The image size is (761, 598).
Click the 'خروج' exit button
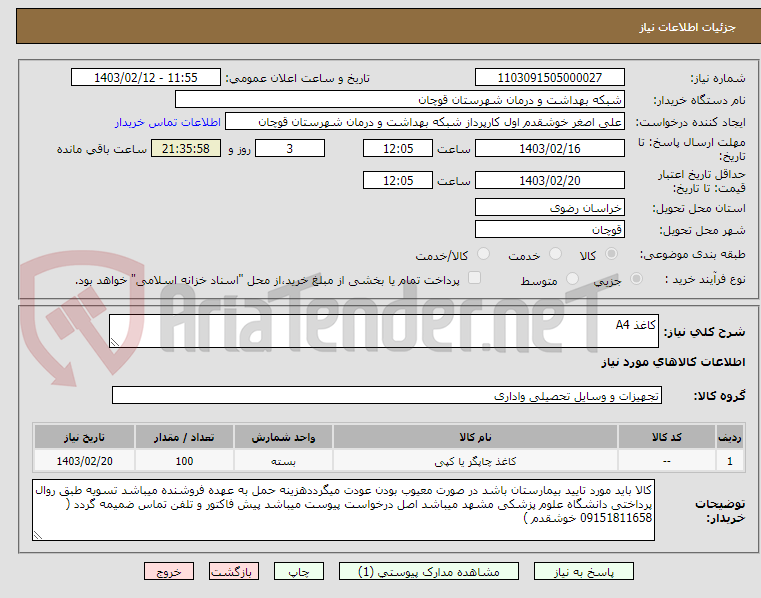168,571
